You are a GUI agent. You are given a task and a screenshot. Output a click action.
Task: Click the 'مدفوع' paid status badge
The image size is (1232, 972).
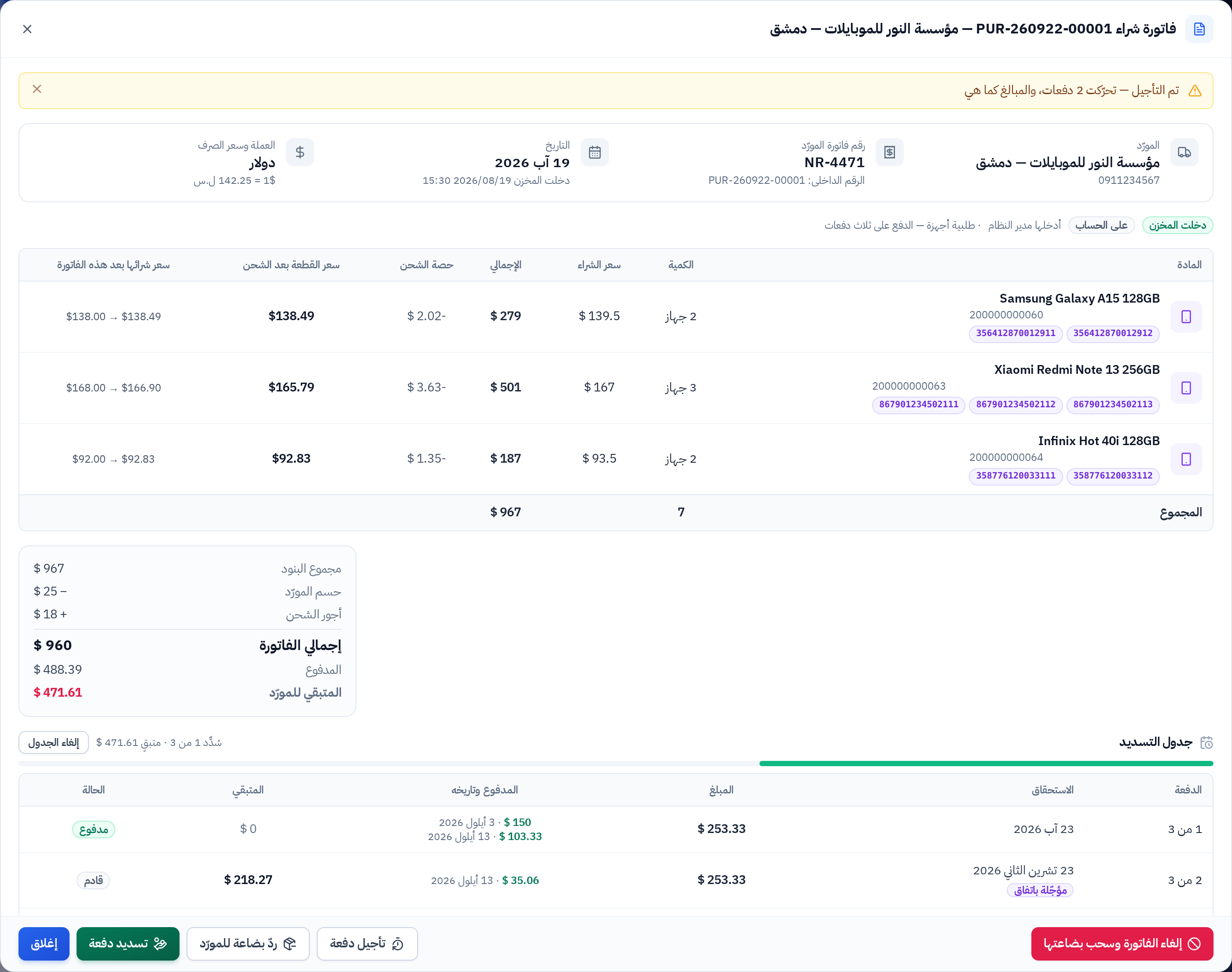(x=93, y=829)
